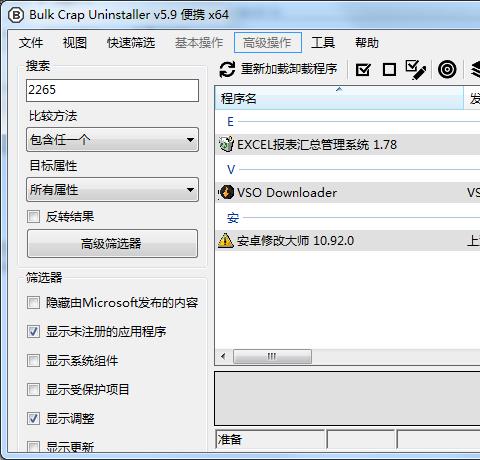Select the 安卓修改大师 10.92.0 row
This screenshot has height=460, width=480.
coord(348,240)
